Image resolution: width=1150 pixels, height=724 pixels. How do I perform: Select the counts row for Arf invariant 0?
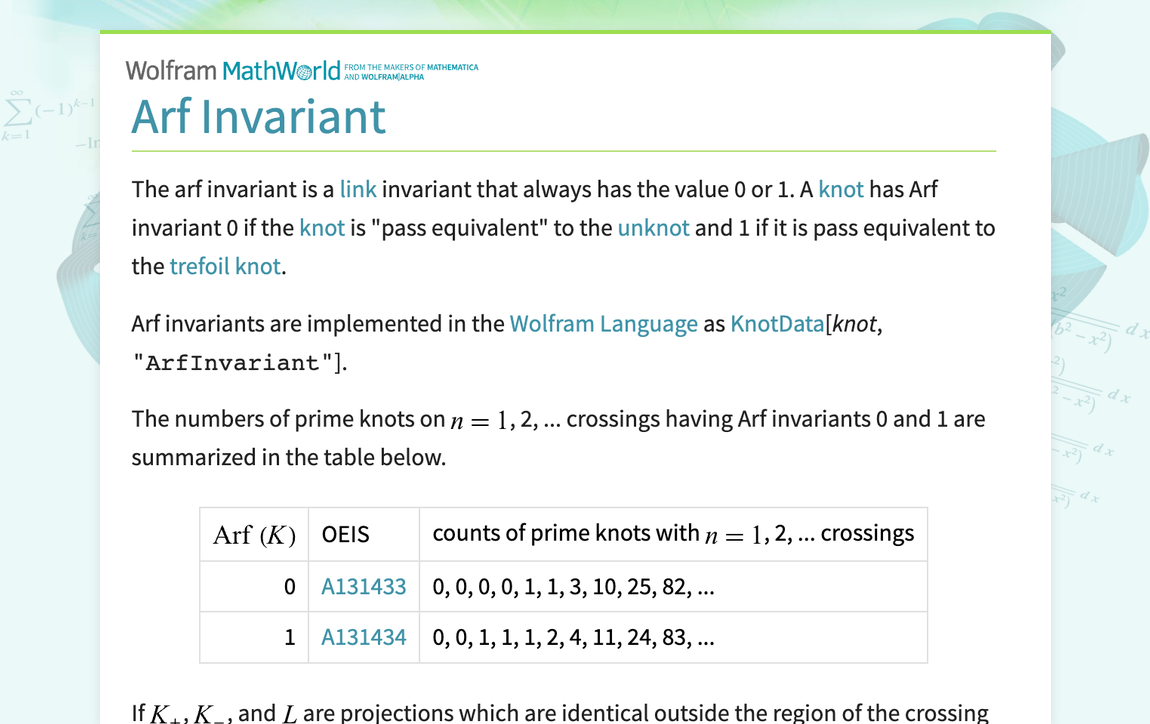pyautogui.click(x=572, y=587)
